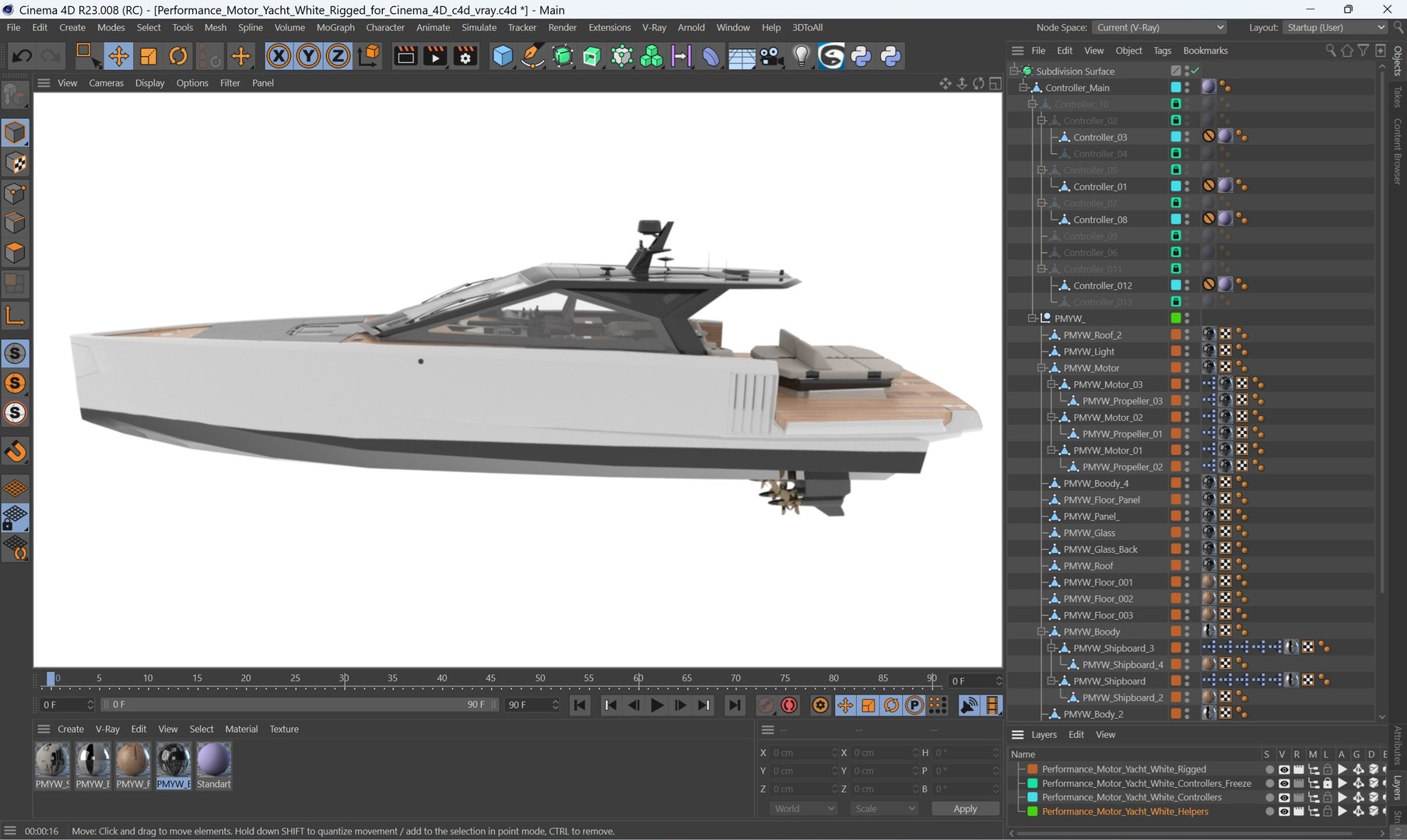
Task: Toggle Z axis lock
Action: [x=338, y=56]
